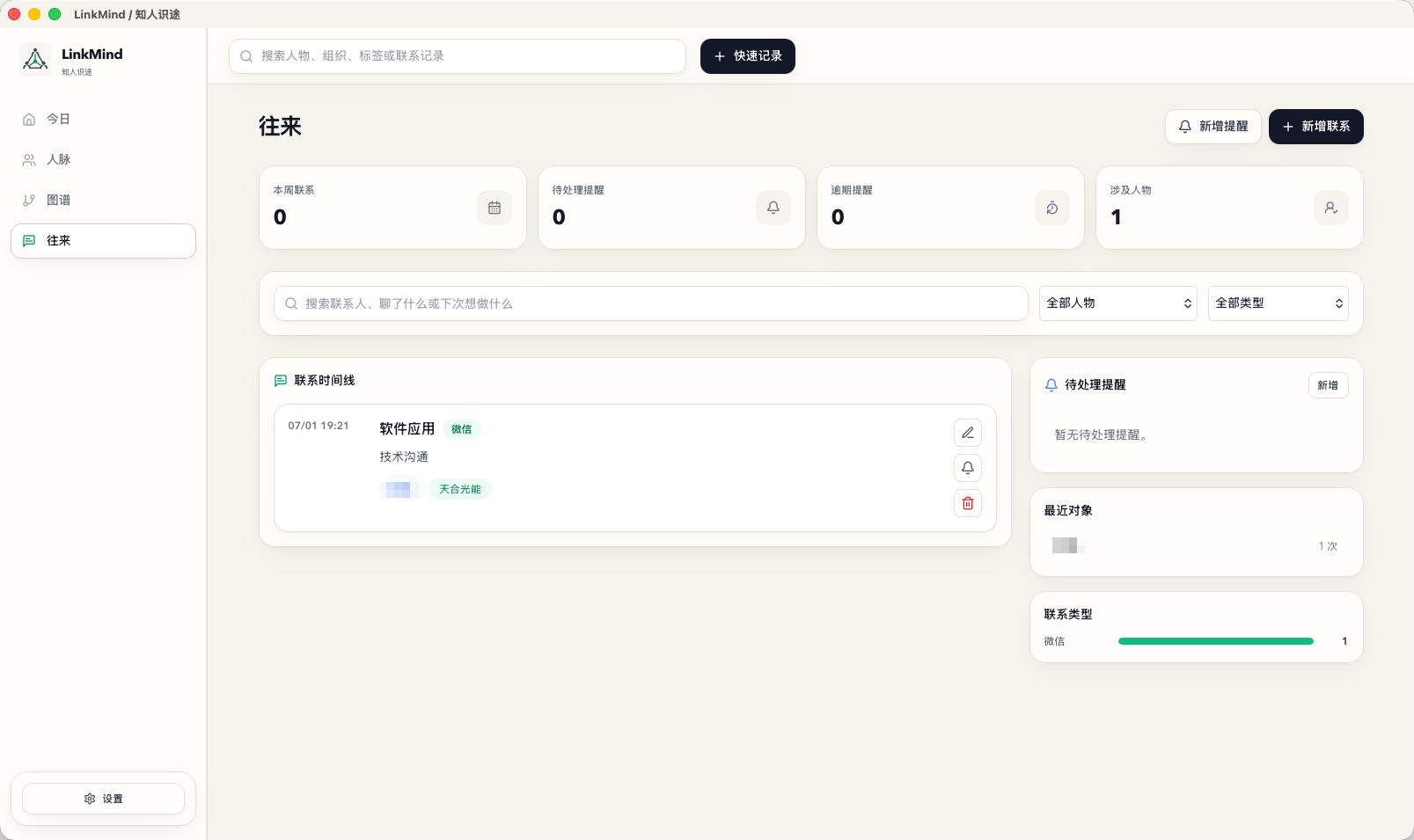The width and height of the screenshot is (1414, 840).
Task: Click the 暂无待处理提醒 message
Action: (x=1101, y=435)
